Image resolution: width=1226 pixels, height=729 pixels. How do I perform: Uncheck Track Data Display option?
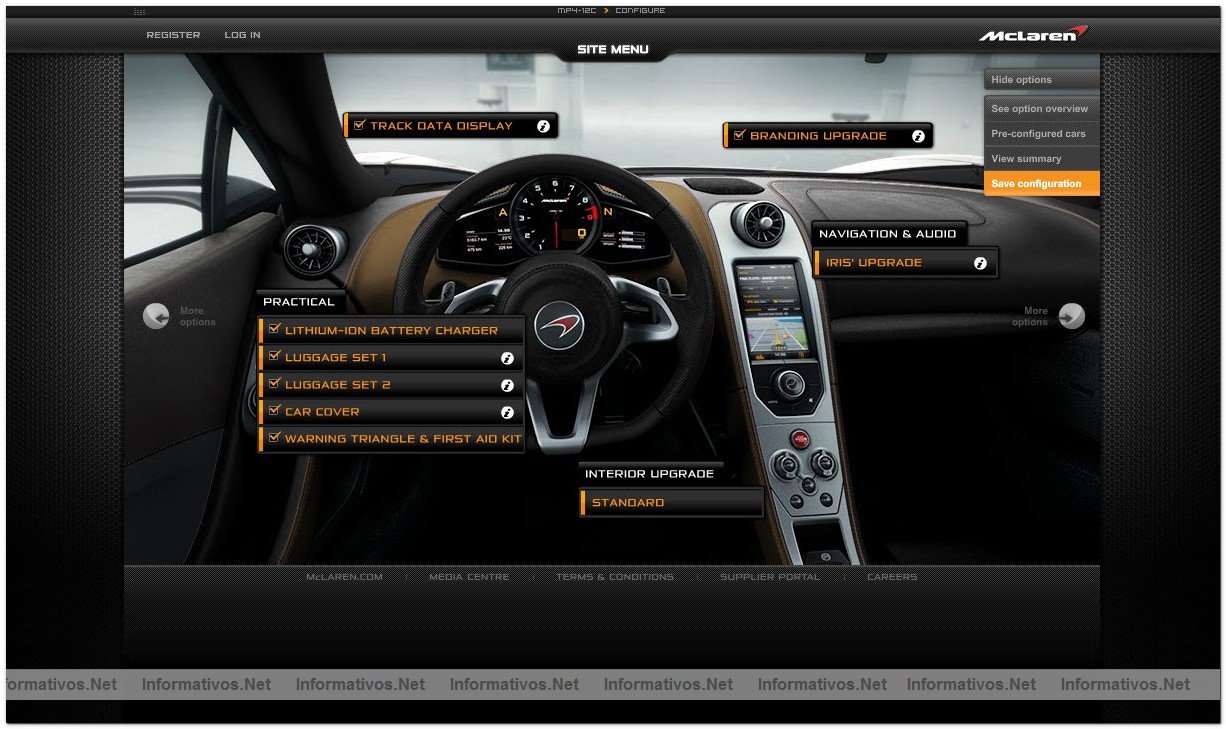[359, 125]
